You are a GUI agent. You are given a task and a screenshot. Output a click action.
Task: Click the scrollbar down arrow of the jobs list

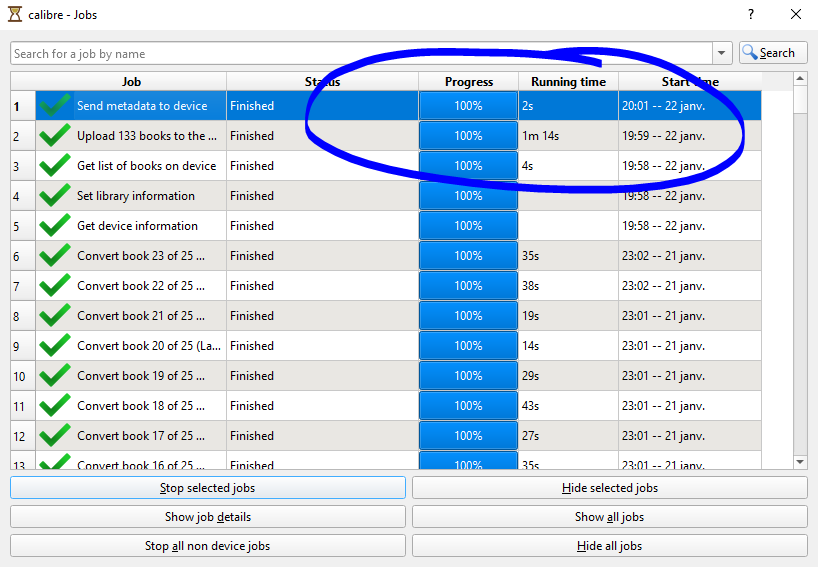pyautogui.click(x=800, y=462)
